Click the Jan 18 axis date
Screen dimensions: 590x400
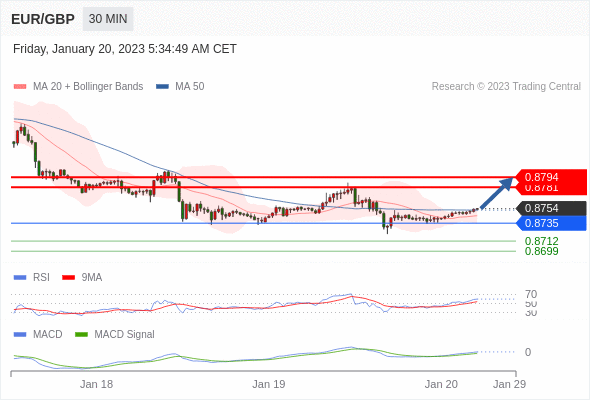[96, 384]
